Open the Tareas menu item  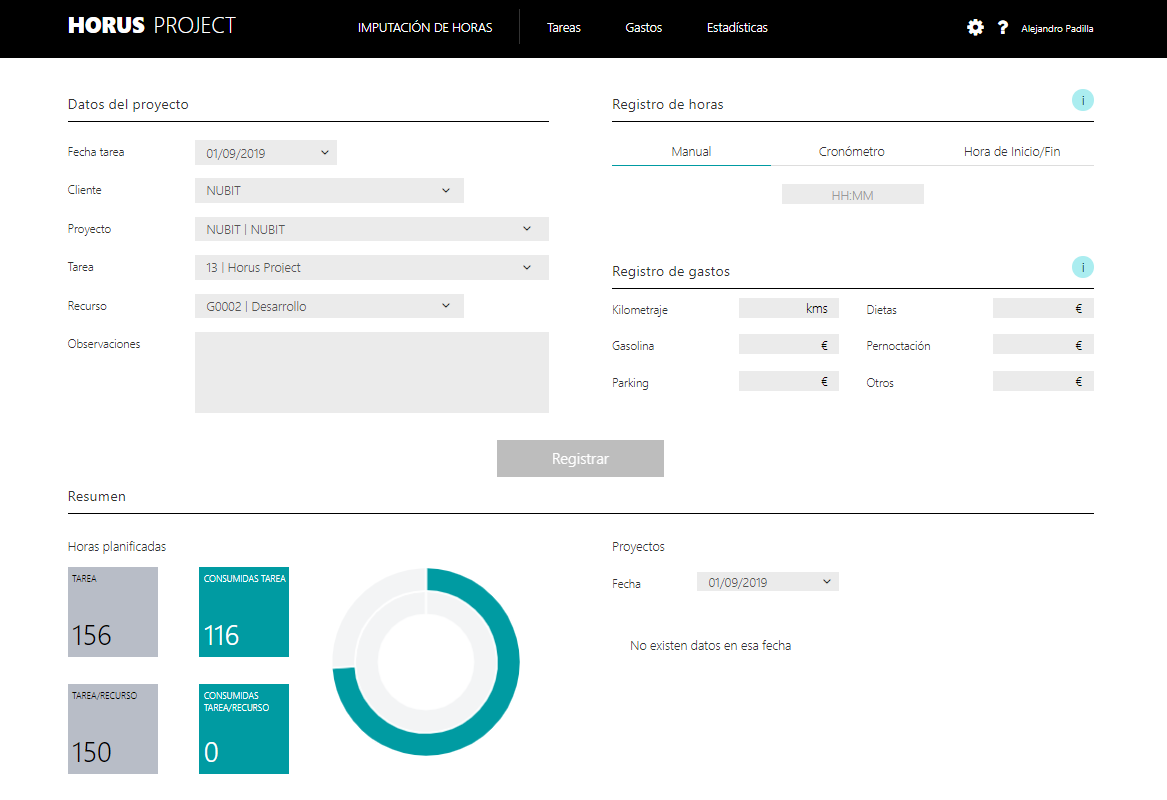[563, 28]
